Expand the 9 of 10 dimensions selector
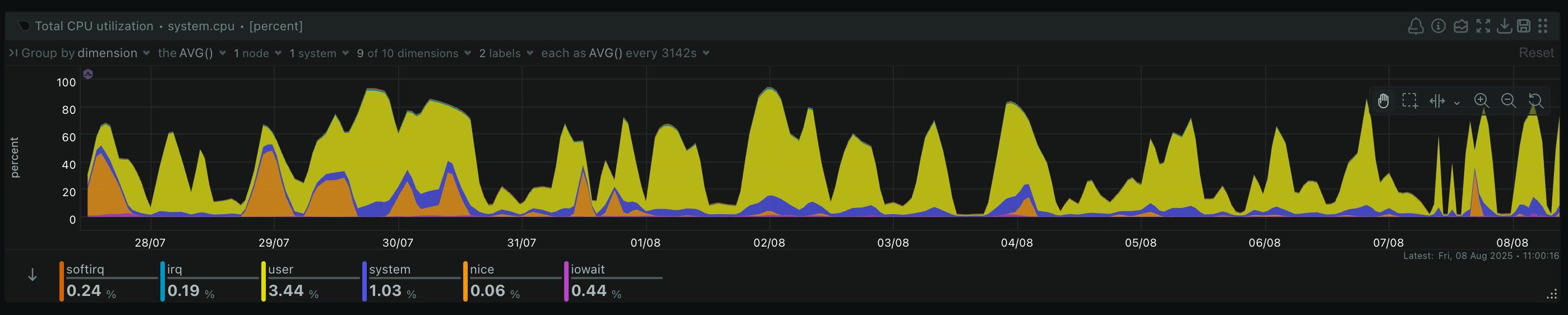1568x315 pixels. pyautogui.click(x=413, y=53)
